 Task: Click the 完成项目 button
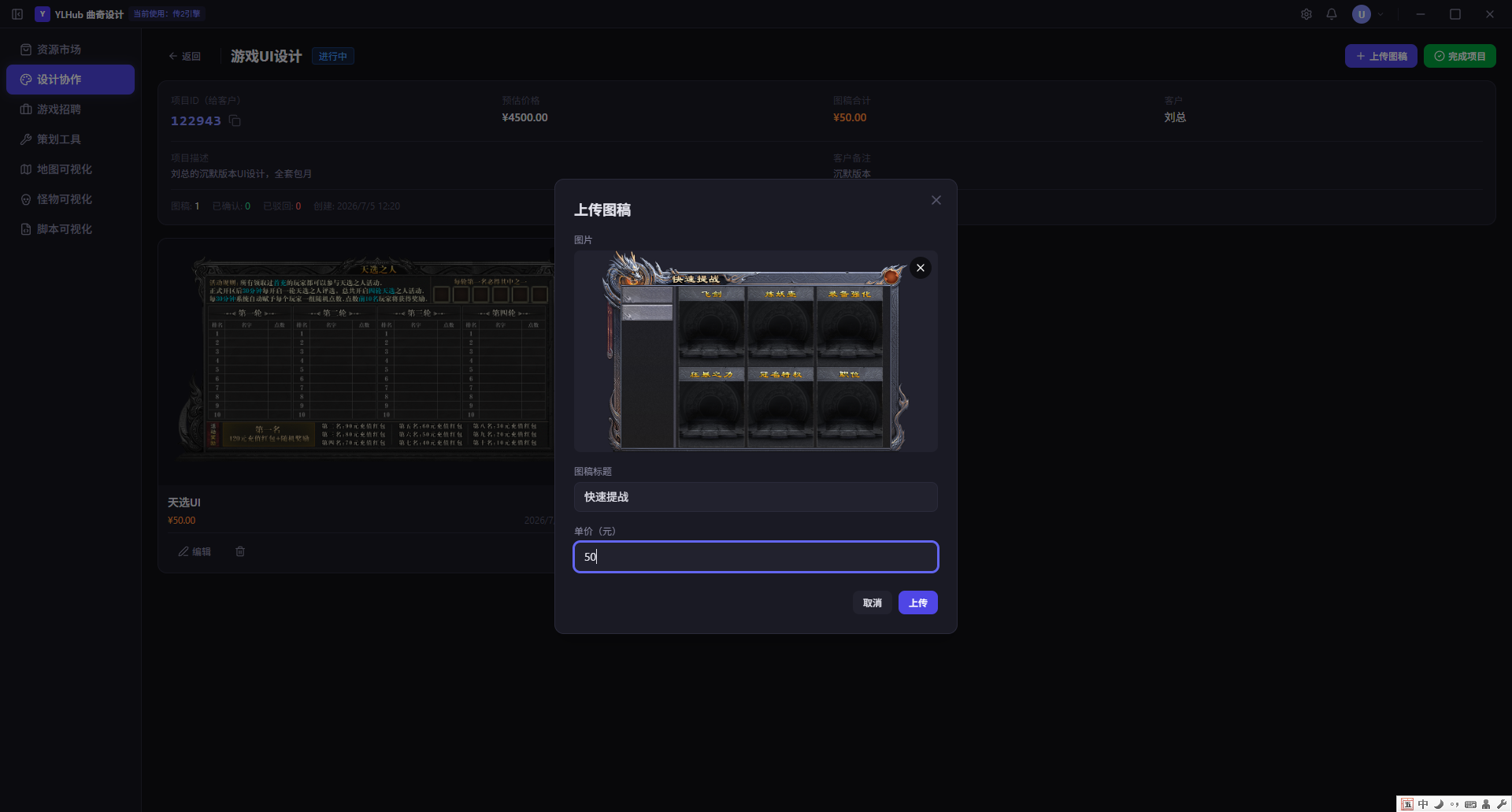1460,56
